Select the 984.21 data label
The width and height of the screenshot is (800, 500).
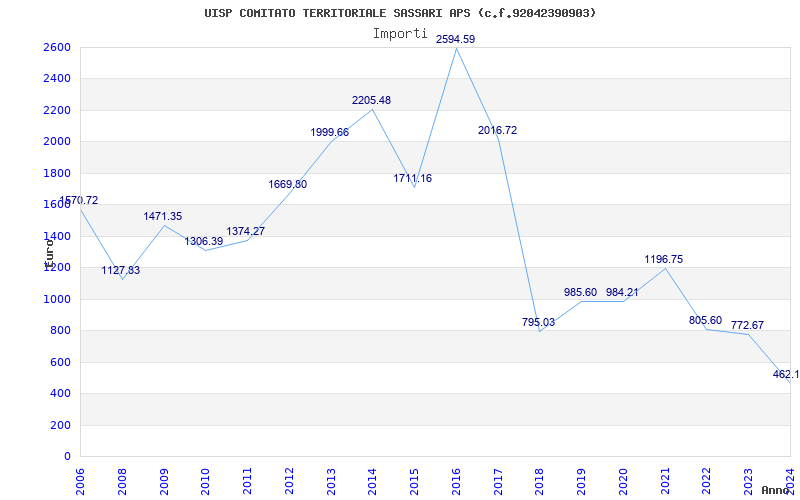pos(622,293)
